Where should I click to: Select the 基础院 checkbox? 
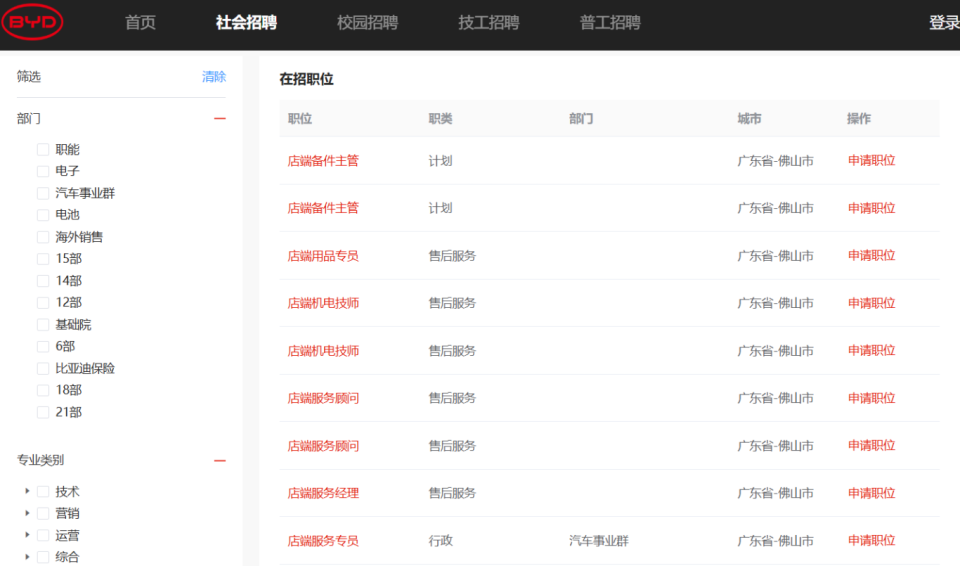[x=43, y=325]
